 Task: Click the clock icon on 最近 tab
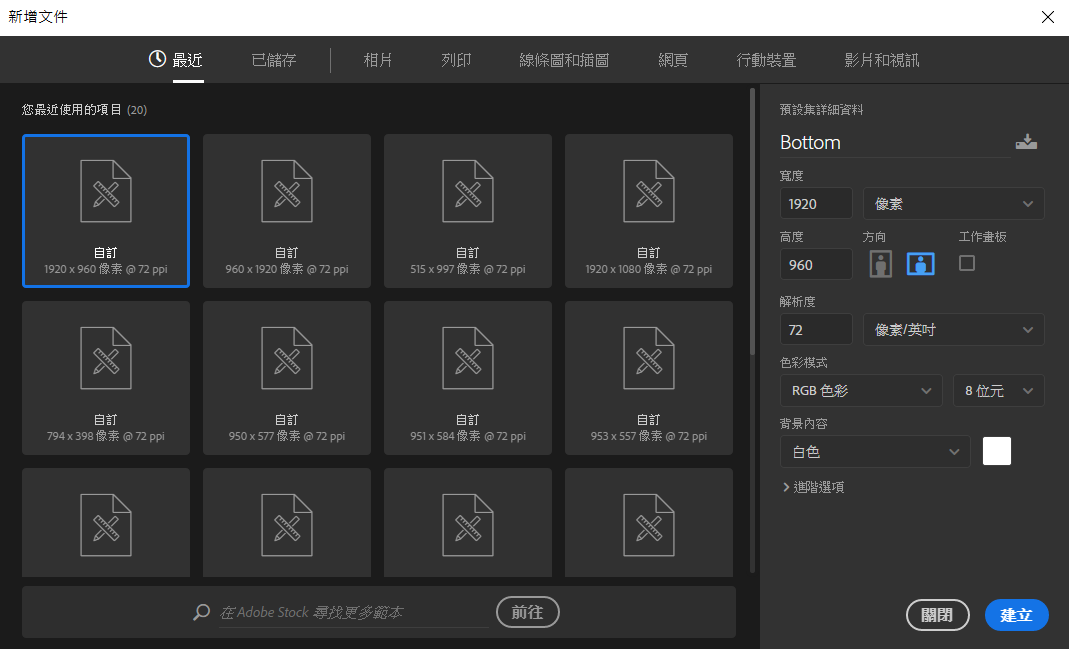point(157,59)
